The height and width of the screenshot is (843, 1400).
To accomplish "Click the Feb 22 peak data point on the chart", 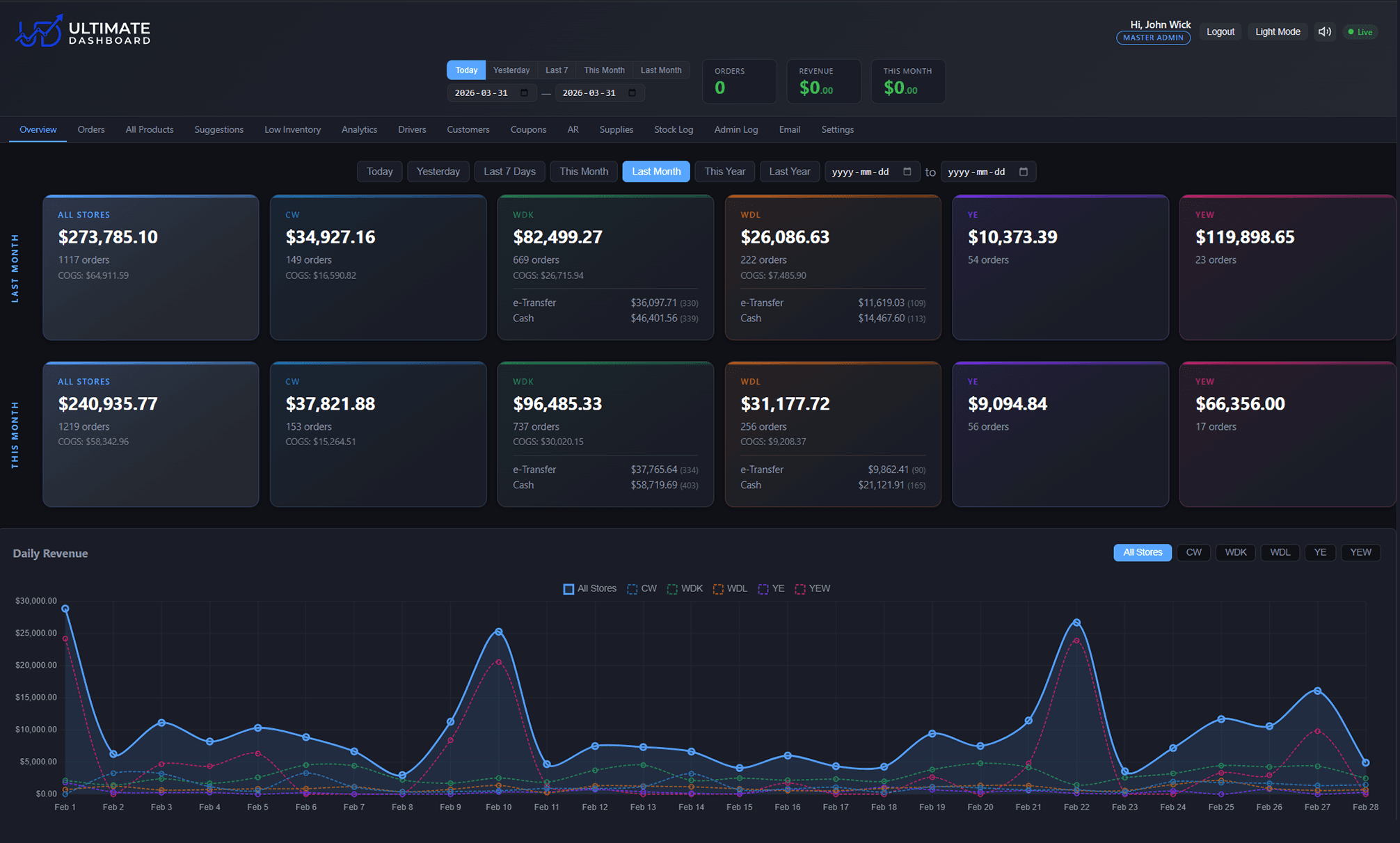I will [x=1077, y=622].
